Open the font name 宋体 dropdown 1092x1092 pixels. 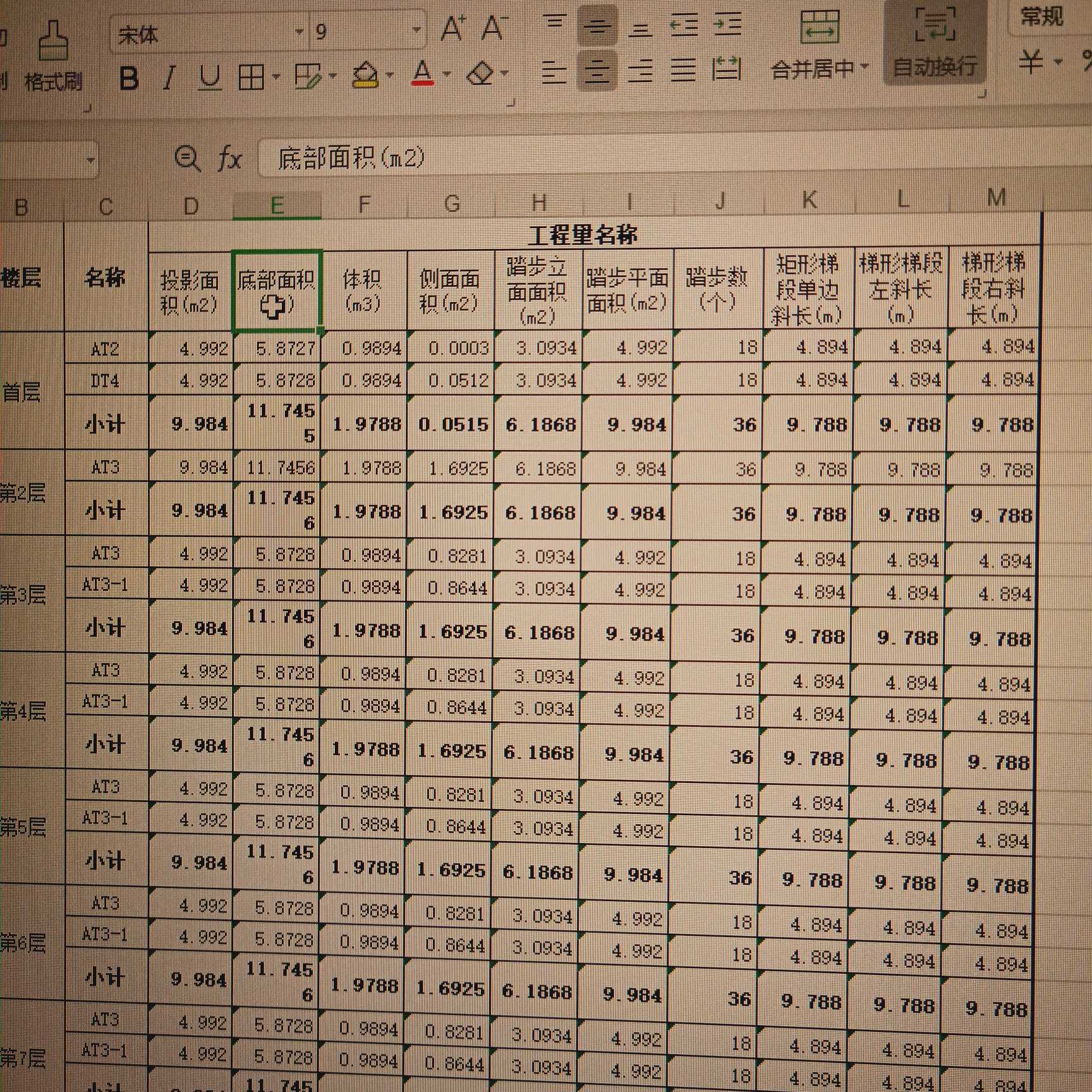[x=300, y=32]
